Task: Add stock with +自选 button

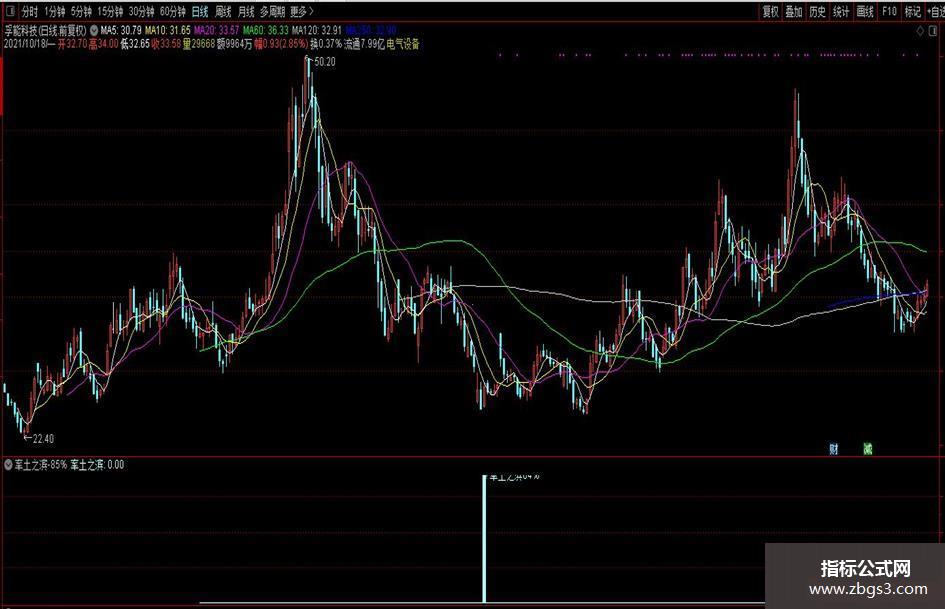Action: pos(936,11)
